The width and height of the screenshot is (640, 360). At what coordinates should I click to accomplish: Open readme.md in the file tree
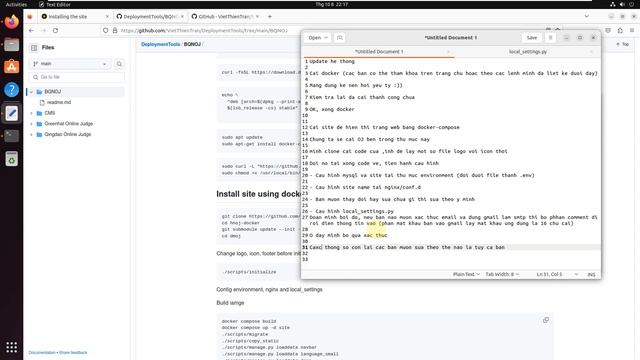point(59,102)
